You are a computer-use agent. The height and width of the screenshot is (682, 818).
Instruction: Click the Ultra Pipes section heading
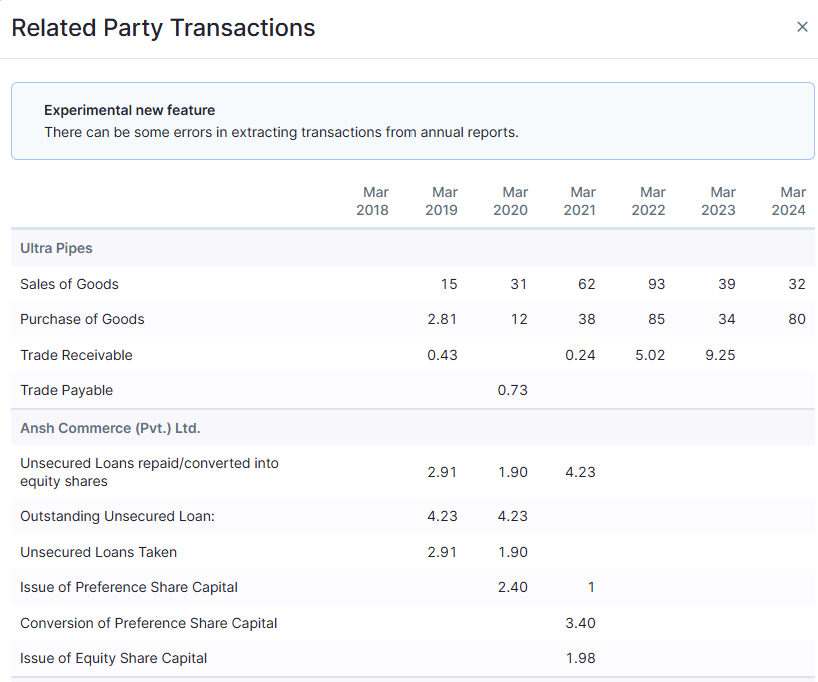tap(56, 248)
